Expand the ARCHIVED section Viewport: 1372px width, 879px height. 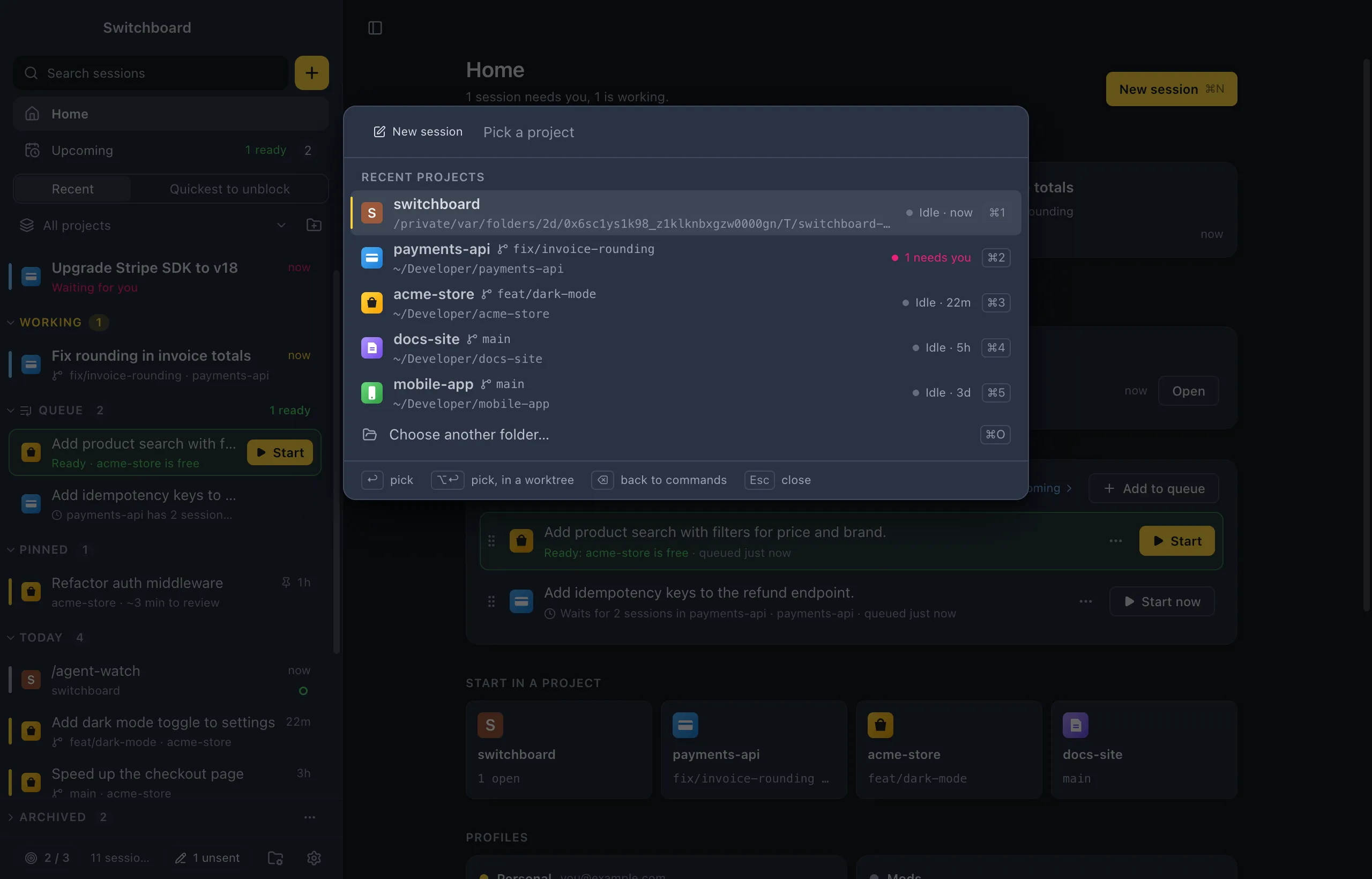click(x=11, y=817)
